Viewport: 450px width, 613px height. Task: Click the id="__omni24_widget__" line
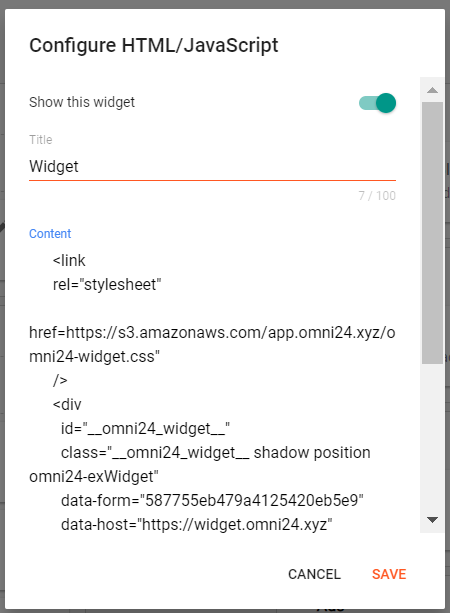145,428
